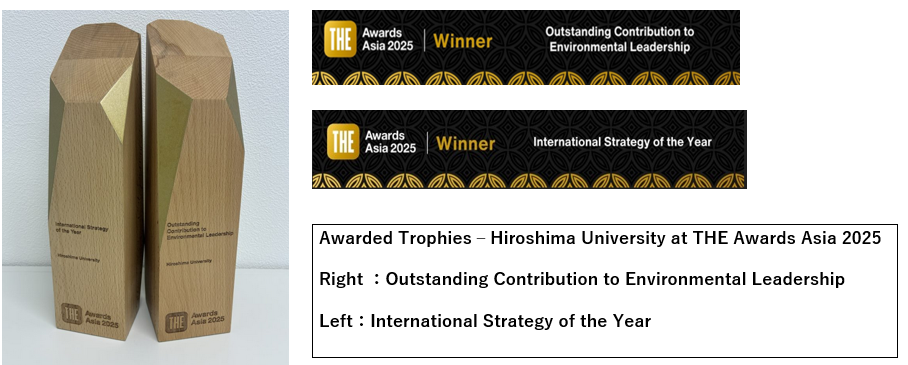Click the gold leaf pattern on top banner
The width and height of the screenshot is (908, 365).
pyautogui.click(x=526, y=78)
